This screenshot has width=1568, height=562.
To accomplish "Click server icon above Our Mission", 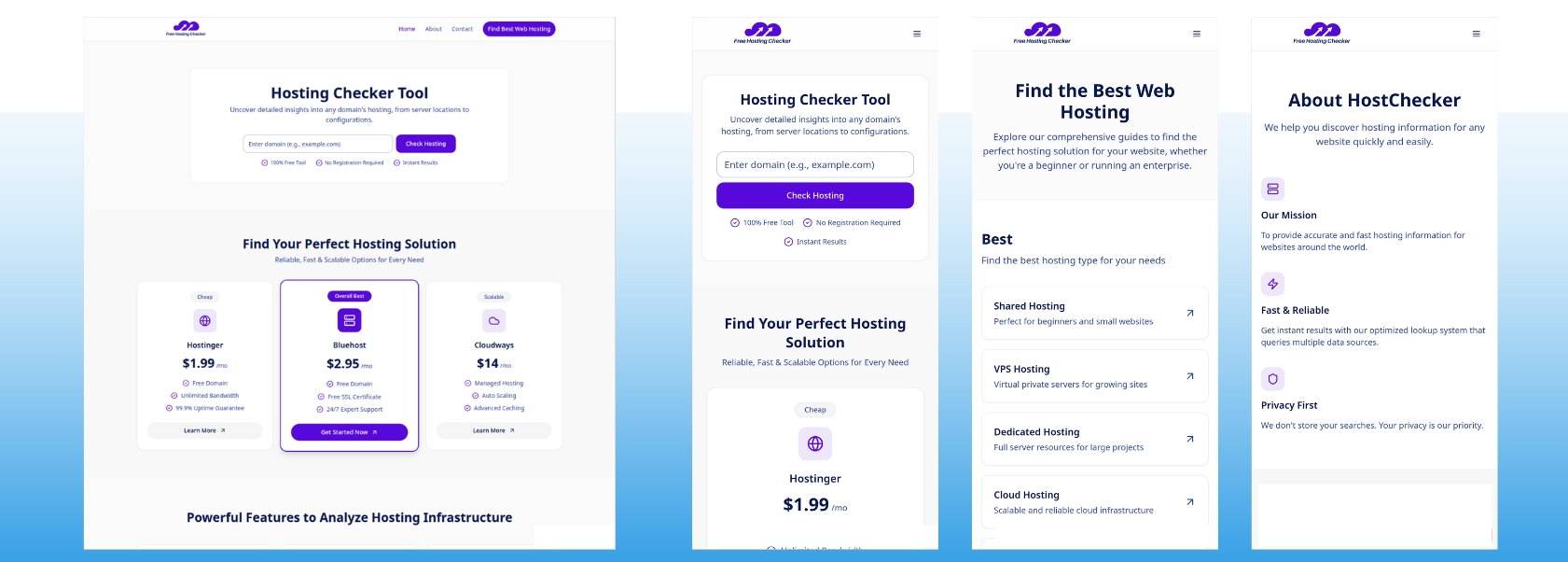I will [x=1272, y=189].
